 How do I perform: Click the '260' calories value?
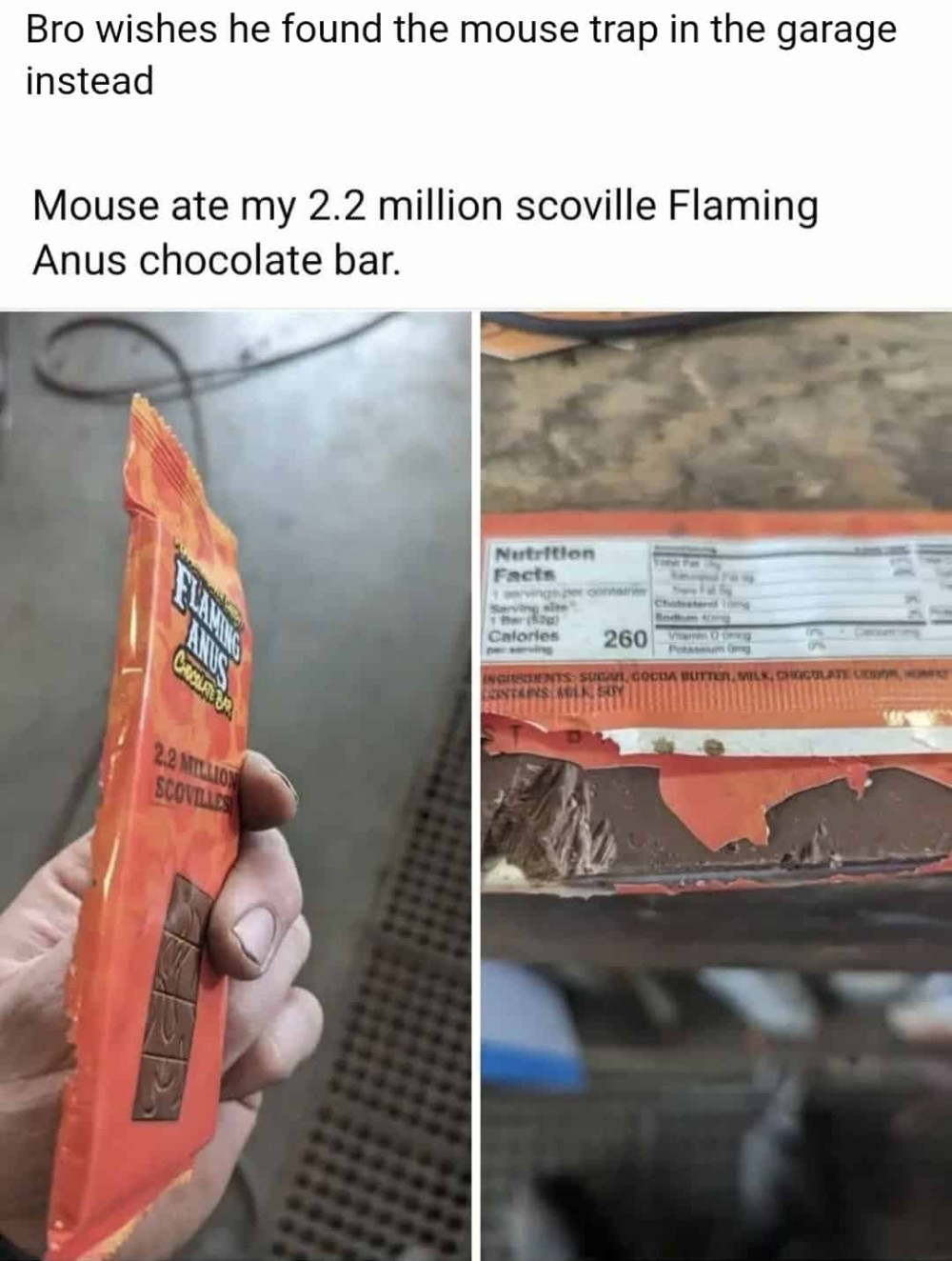(625, 638)
